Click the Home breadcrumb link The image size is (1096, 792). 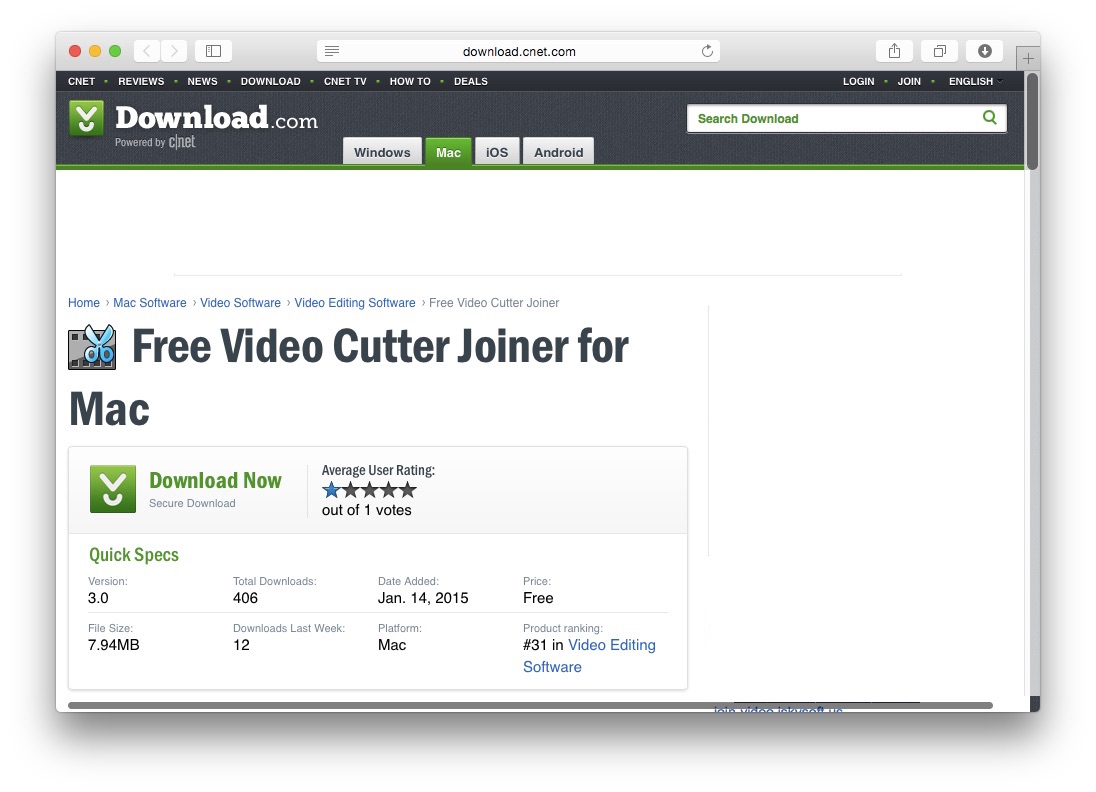pos(84,303)
